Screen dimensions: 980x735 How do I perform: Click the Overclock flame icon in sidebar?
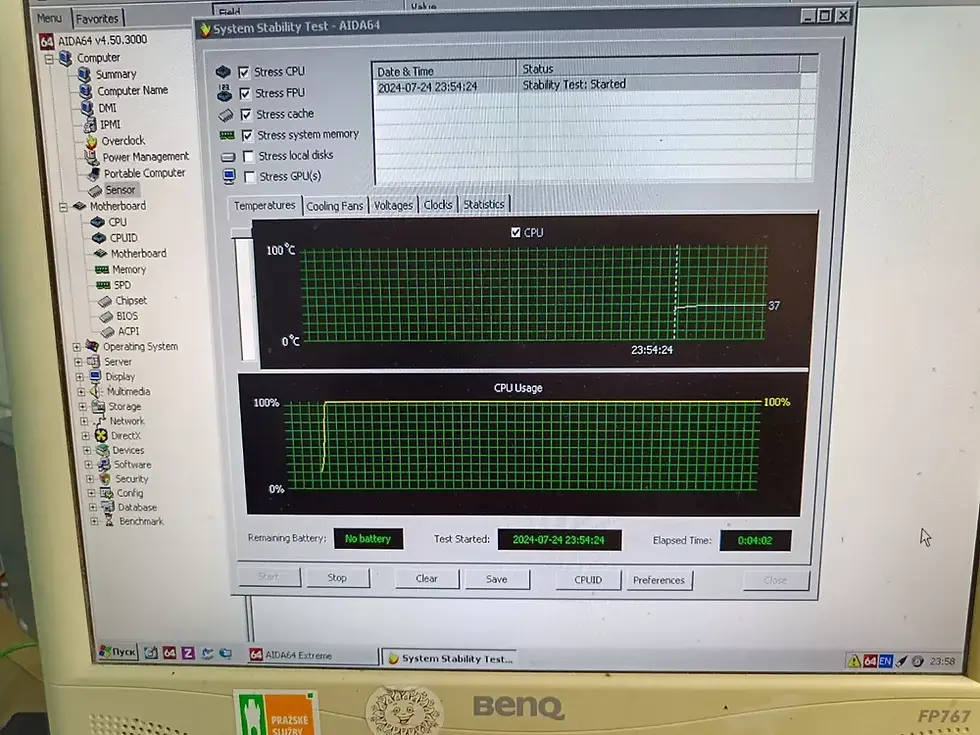[91, 141]
